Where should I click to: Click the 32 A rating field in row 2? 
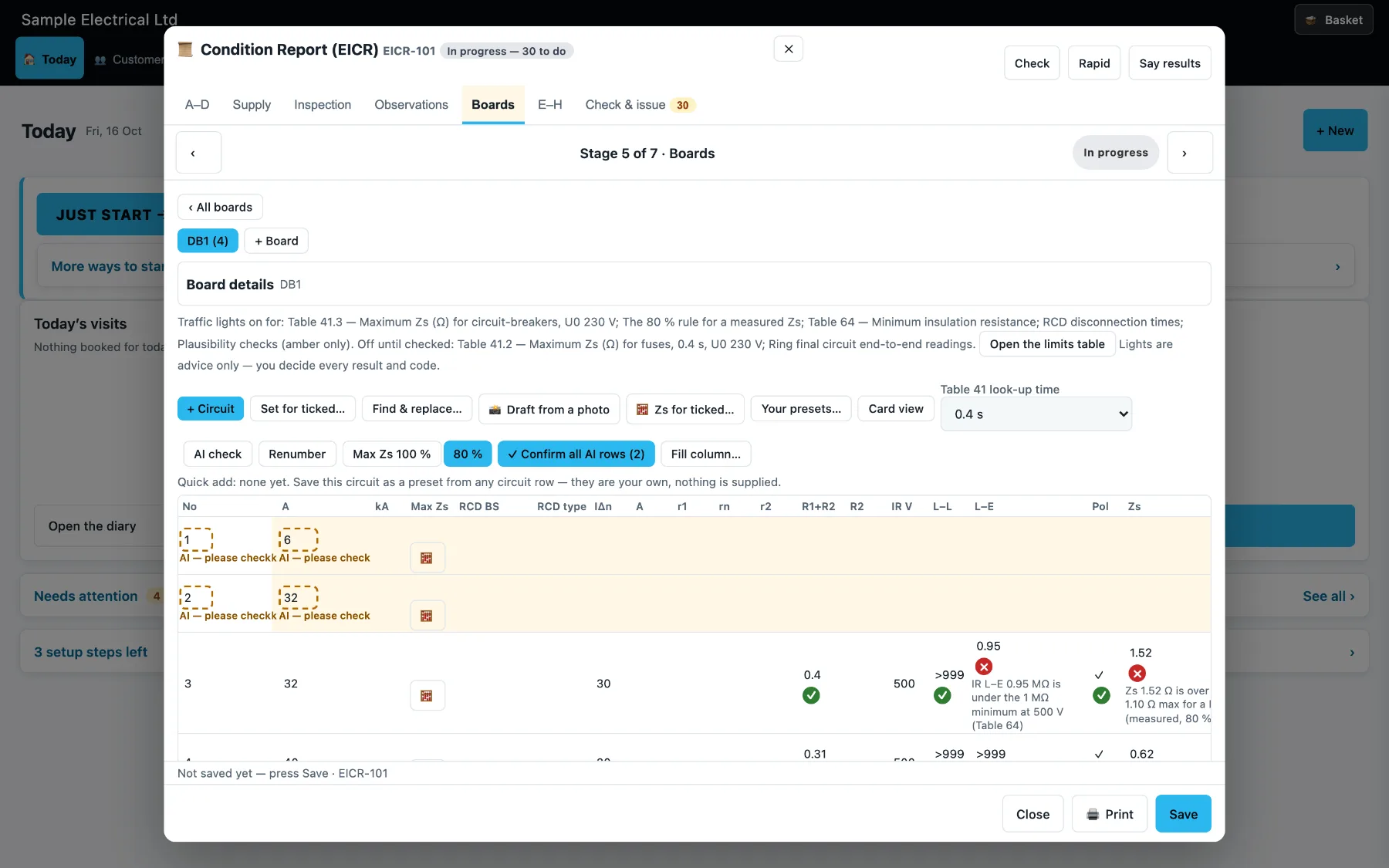(x=299, y=597)
